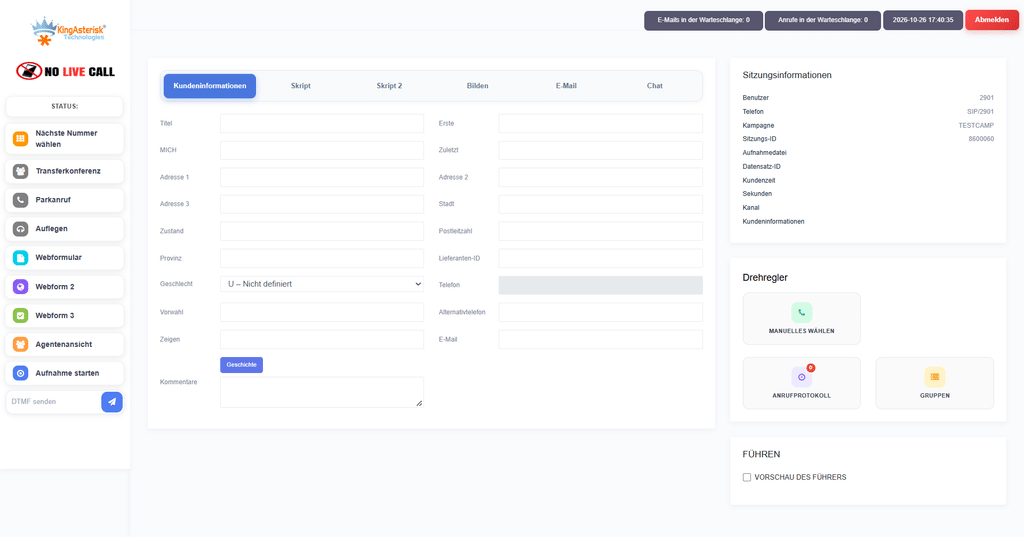Click the Sitzungs-ID value 8600060
Screen dimensions: 1024x537
point(981,139)
